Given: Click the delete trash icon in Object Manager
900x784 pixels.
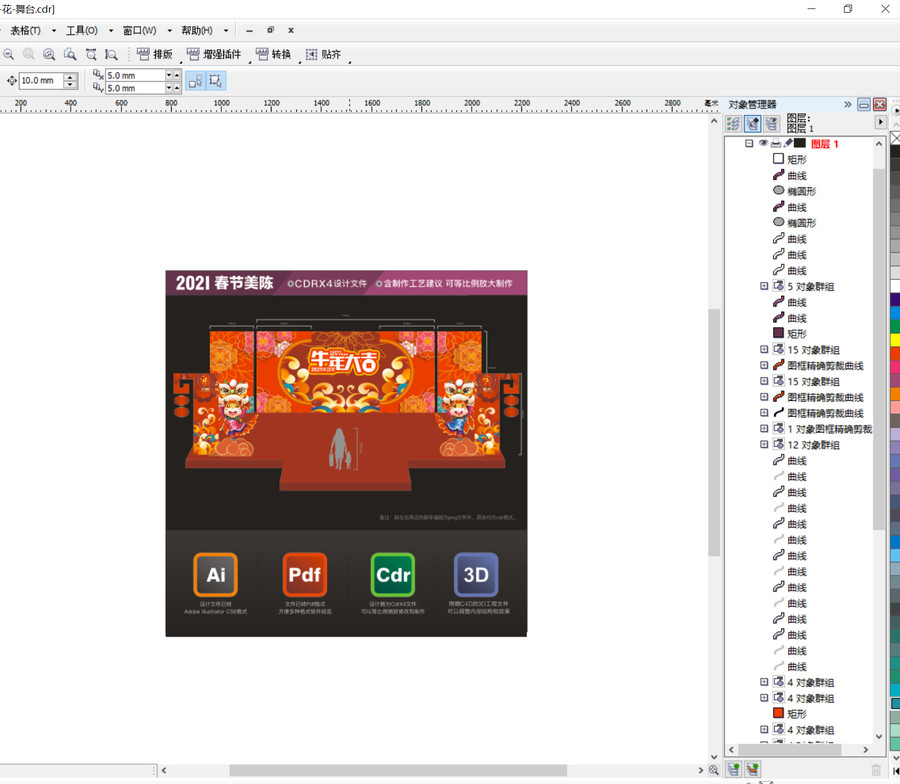Looking at the screenshot, I should click(x=876, y=770).
